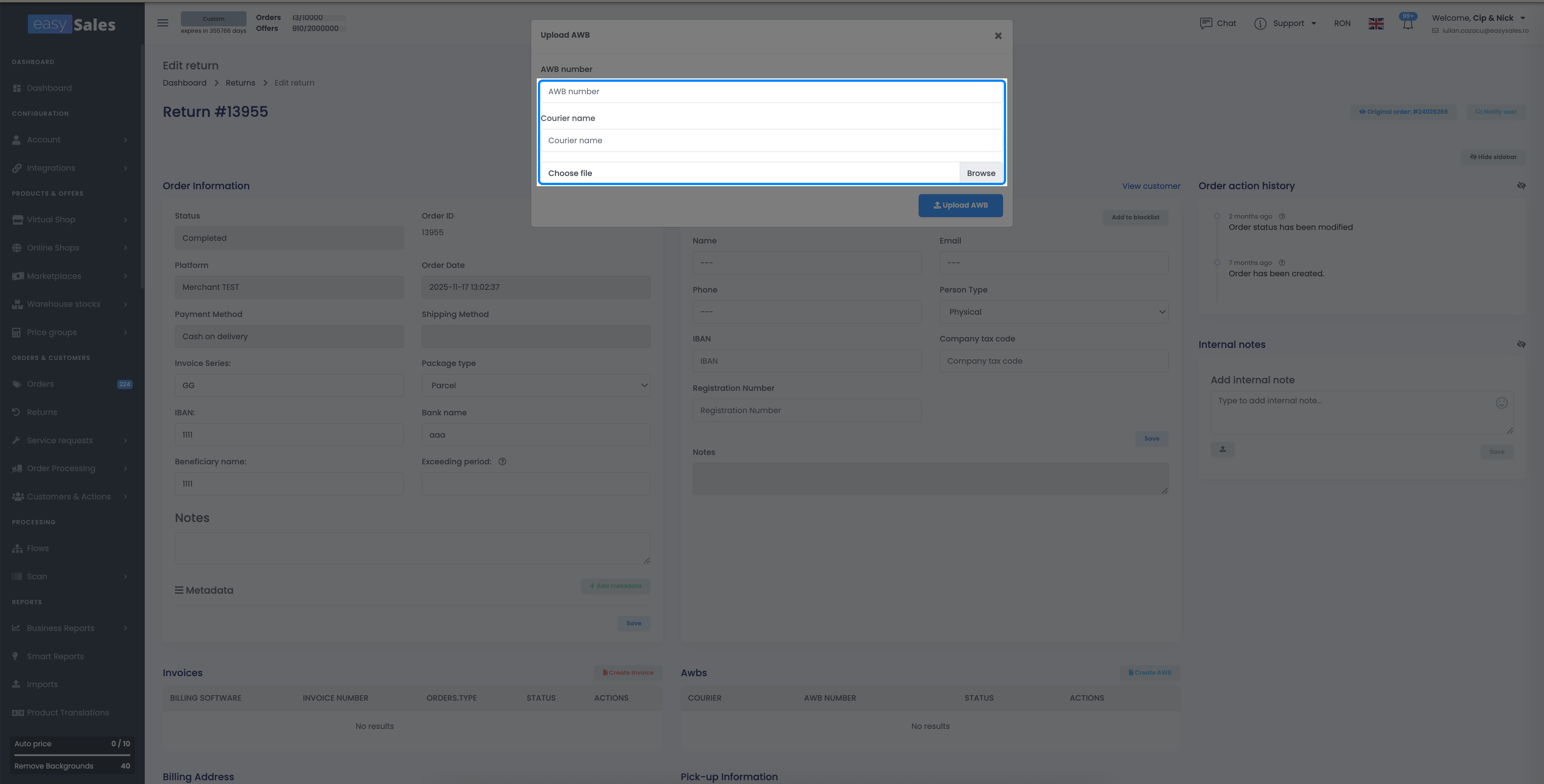Click the Dashboard sidebar icon
The image size is (1544, 784).
point(17,88)
